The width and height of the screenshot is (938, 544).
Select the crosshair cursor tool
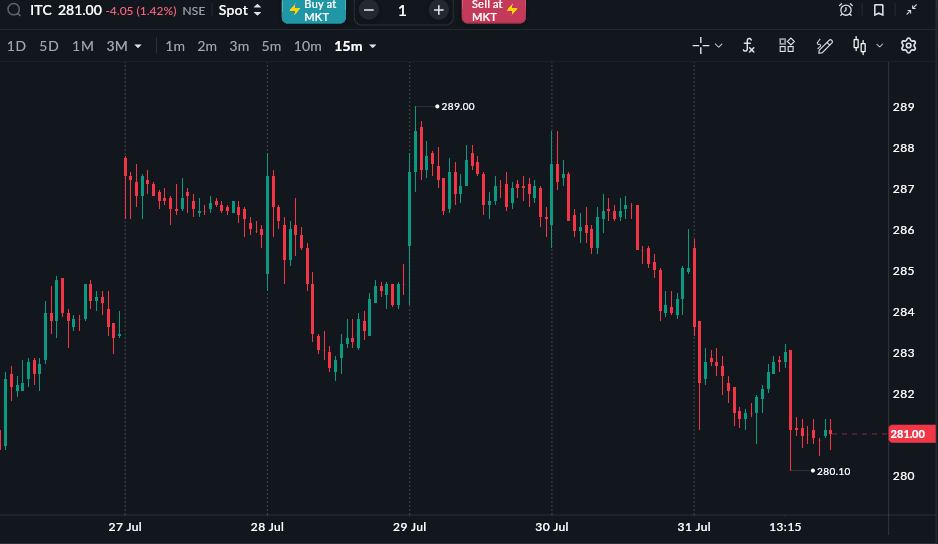pos(701,45)
